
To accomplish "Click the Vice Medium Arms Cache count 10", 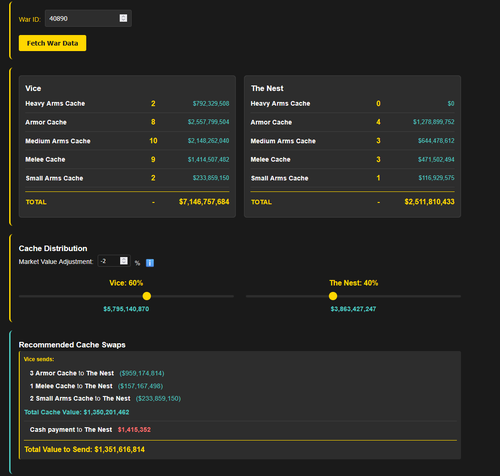I will (153, 141).
